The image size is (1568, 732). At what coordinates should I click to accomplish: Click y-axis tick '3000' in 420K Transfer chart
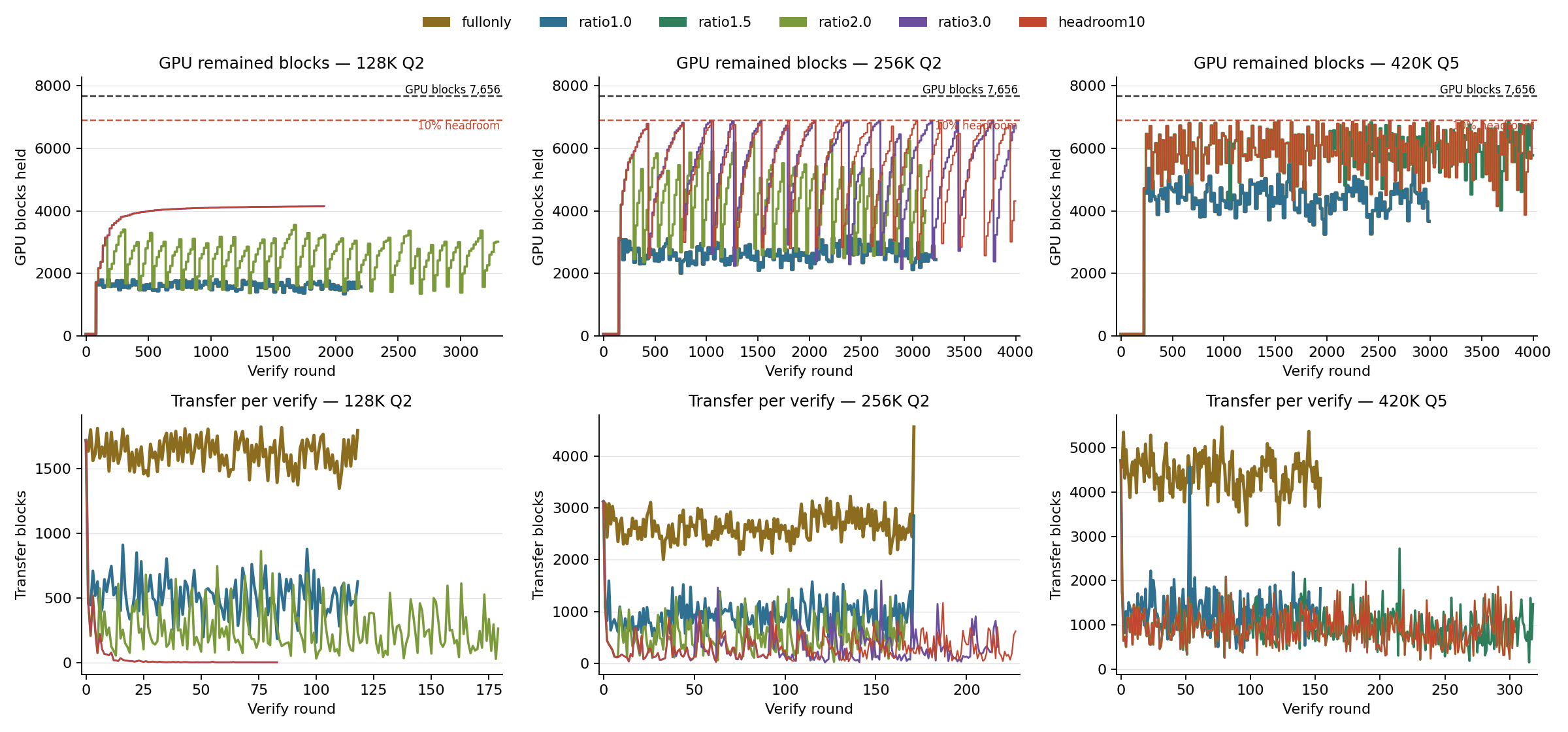point(1088,537)
